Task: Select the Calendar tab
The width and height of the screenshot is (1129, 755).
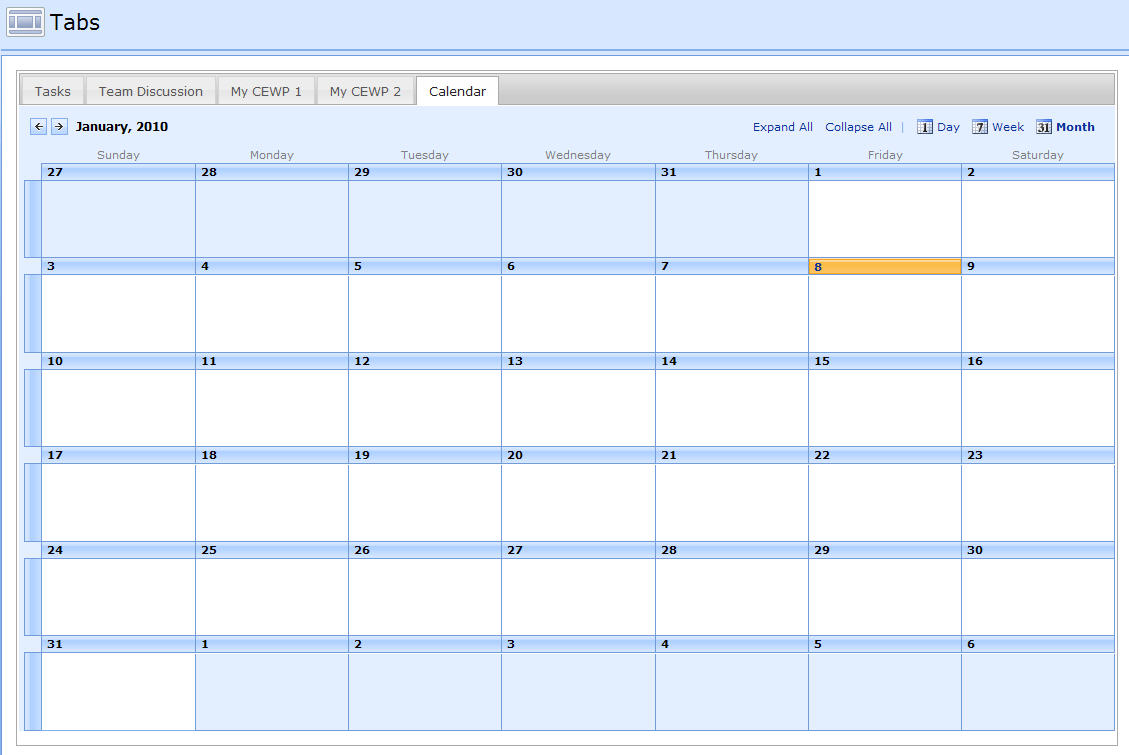Action: click(x=457, y=91)
